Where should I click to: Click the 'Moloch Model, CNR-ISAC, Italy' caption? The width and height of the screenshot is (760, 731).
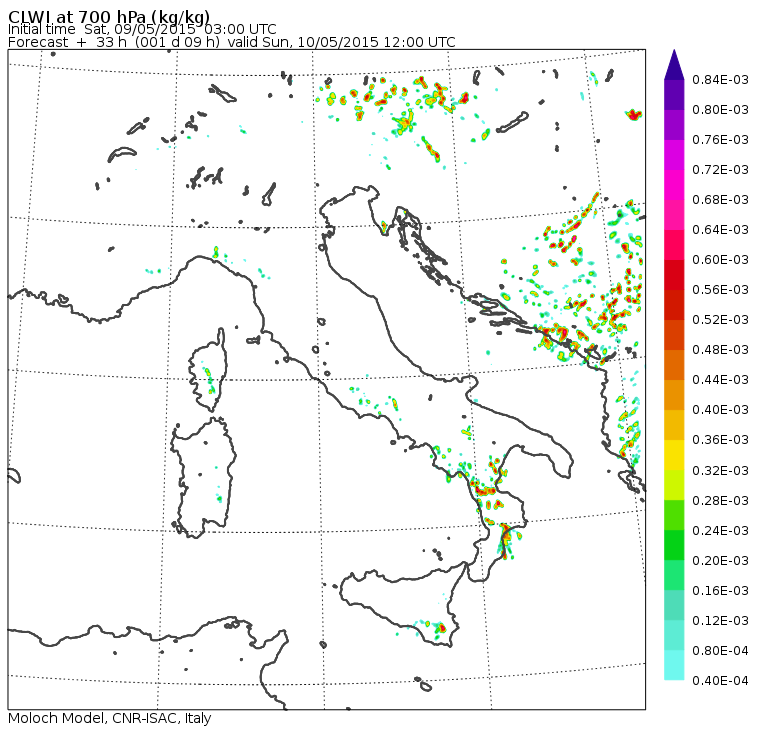click(x=110, y=718)
